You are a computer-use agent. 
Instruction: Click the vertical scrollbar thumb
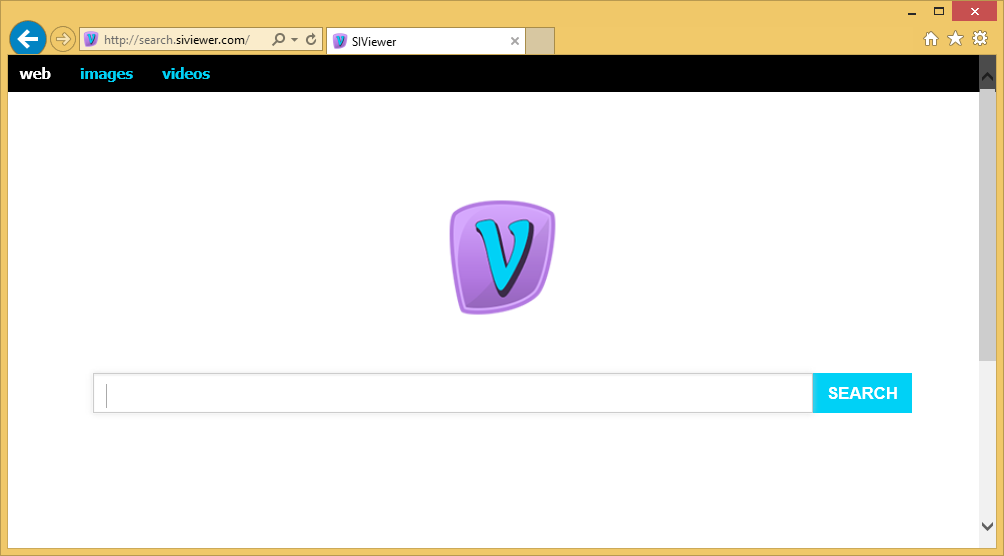point(987,225)
